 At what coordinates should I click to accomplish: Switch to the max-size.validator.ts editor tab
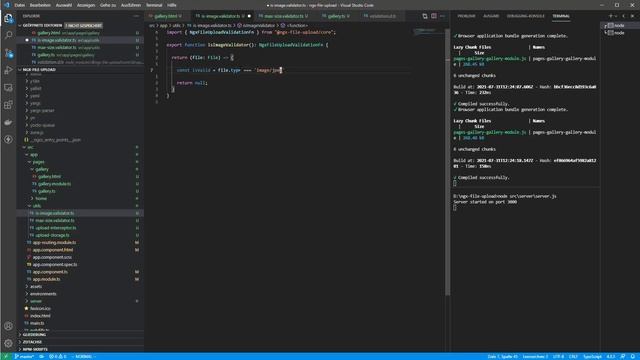(284, 16)
